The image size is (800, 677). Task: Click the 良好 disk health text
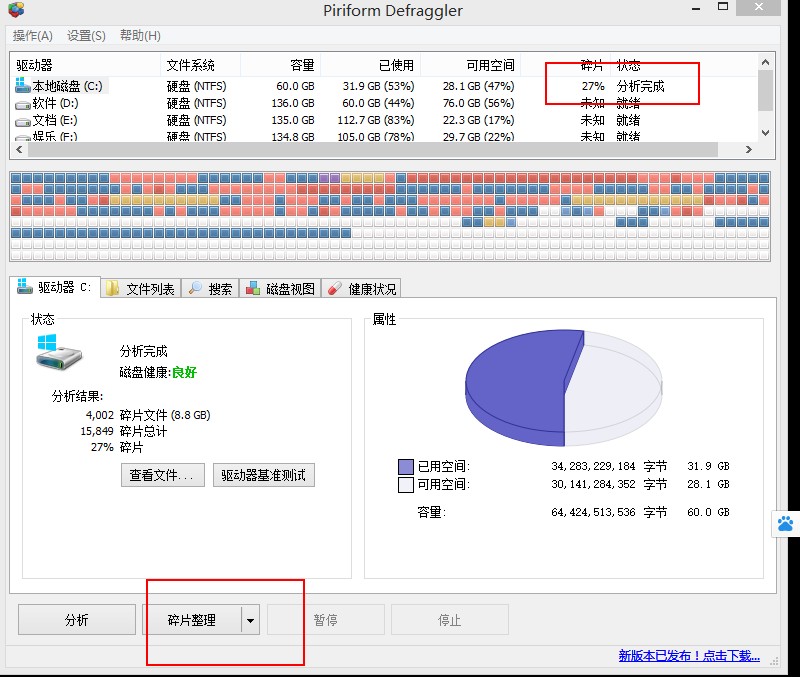[x=184, y=372]
